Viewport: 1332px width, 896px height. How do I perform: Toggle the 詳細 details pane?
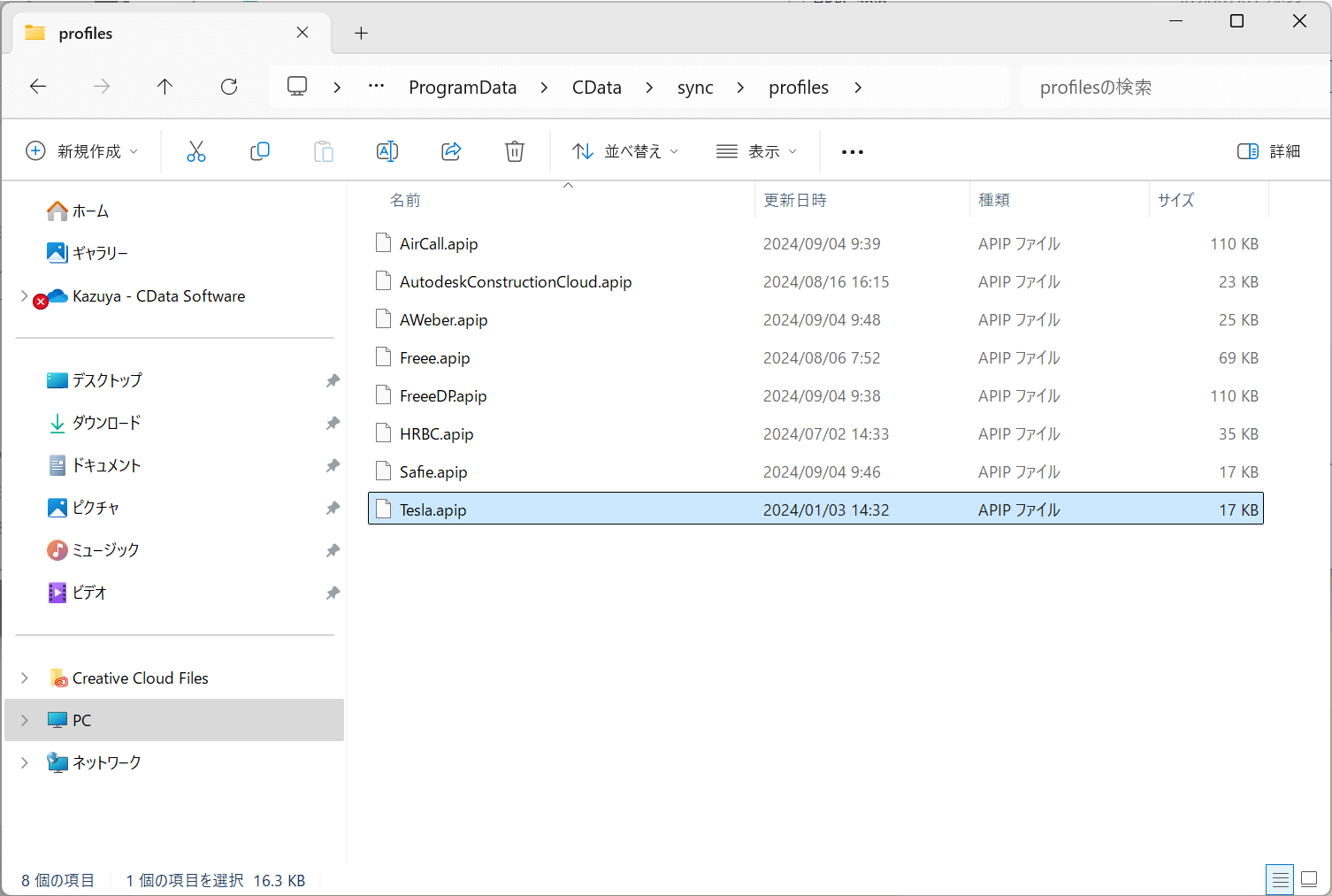(1268, 151)
